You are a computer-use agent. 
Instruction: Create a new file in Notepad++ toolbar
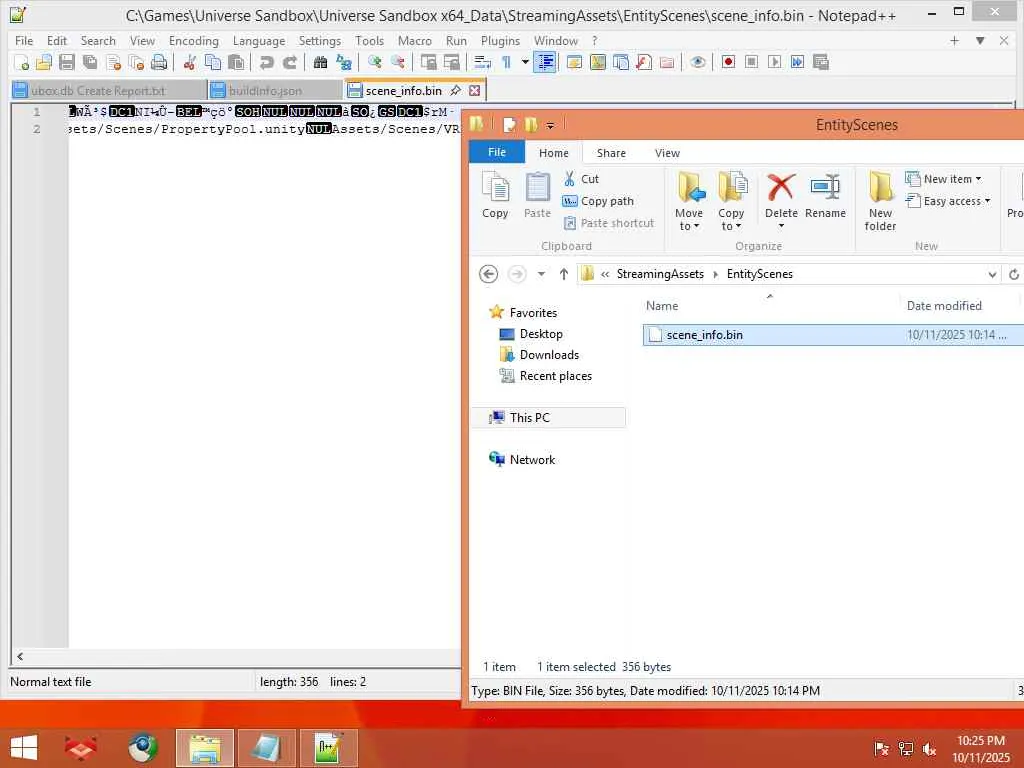(21, 62)
